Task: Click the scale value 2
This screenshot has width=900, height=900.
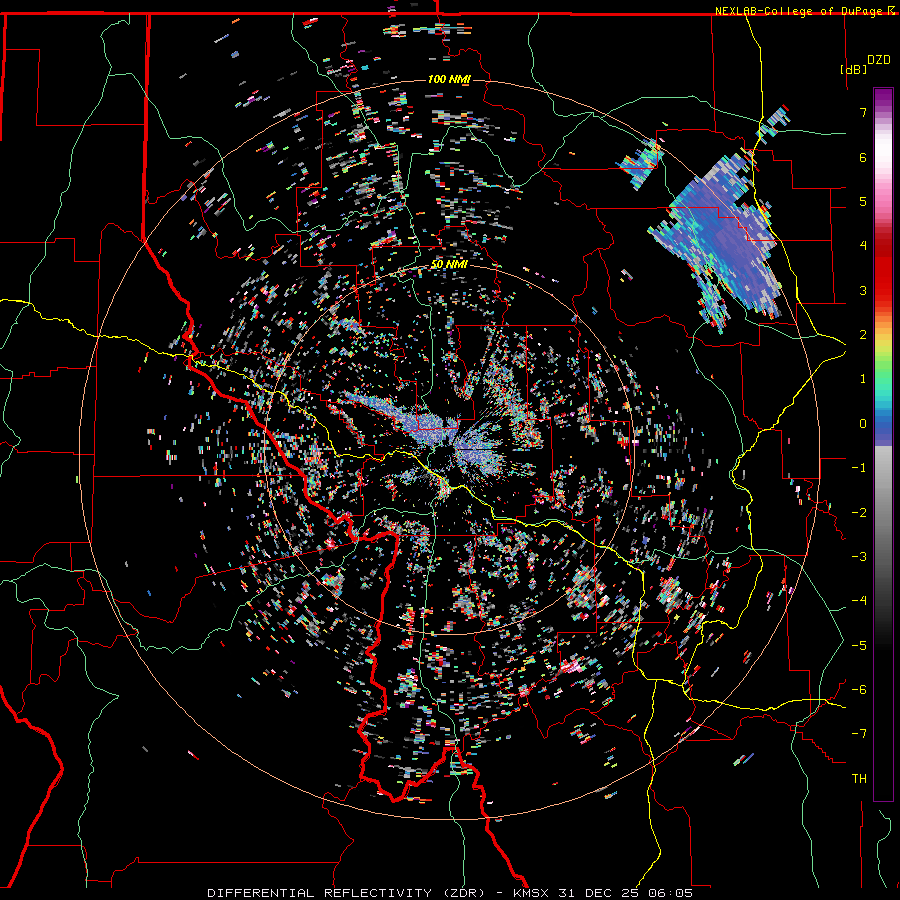Action: point(863,335)
